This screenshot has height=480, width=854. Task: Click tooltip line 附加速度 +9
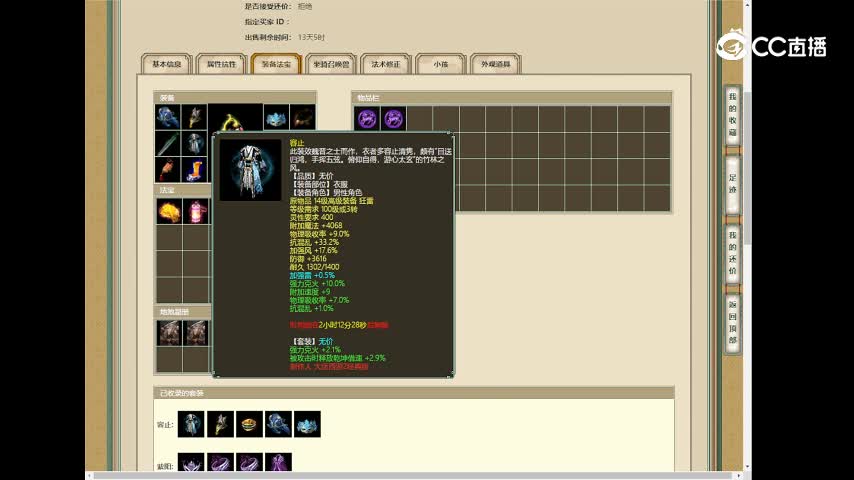point(310,292)
